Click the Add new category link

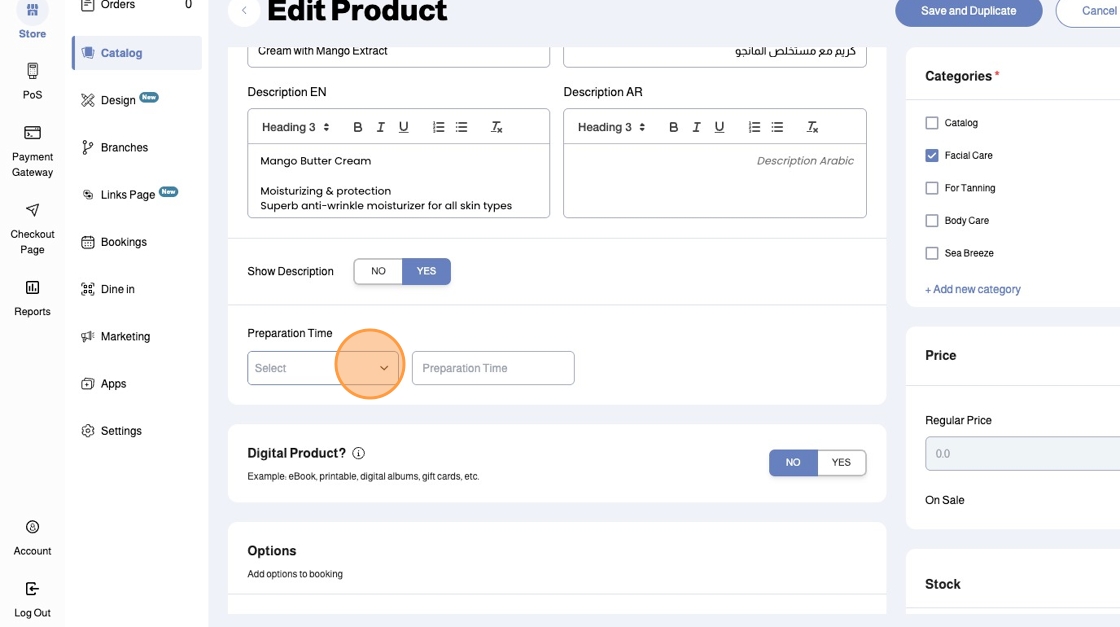coord(973,289)
